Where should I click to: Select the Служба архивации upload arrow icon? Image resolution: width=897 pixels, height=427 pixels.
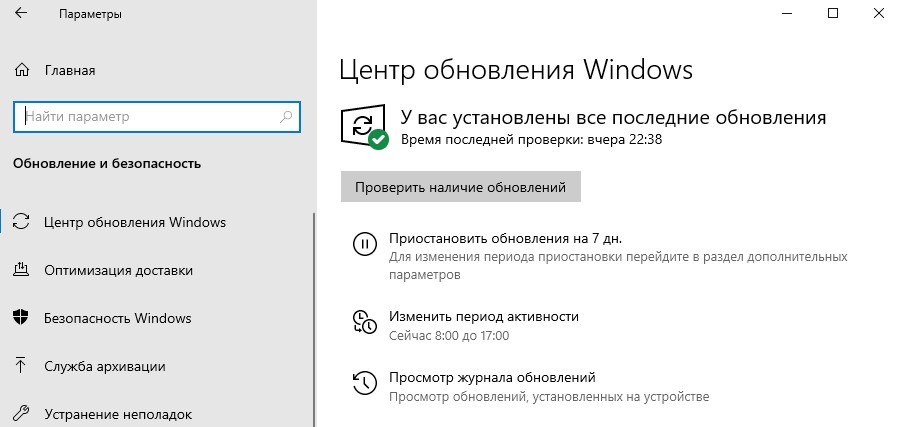pyautogui.click(x=21, y=366)
